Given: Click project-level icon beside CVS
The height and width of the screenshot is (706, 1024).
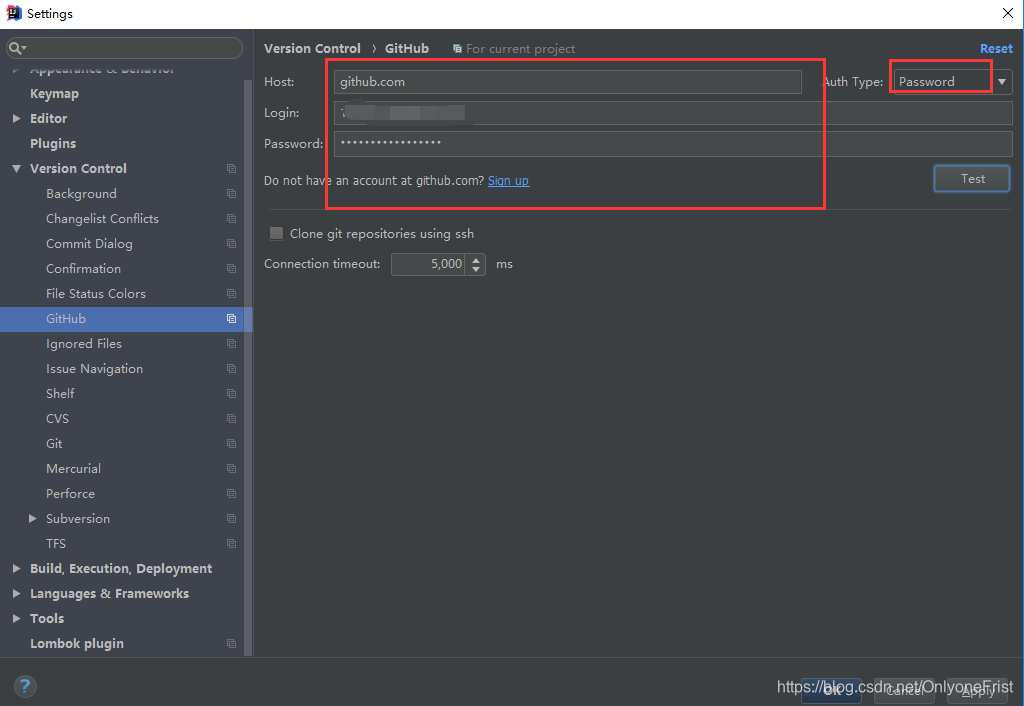Looking at the screenshot, I should (x=231, y=419).
